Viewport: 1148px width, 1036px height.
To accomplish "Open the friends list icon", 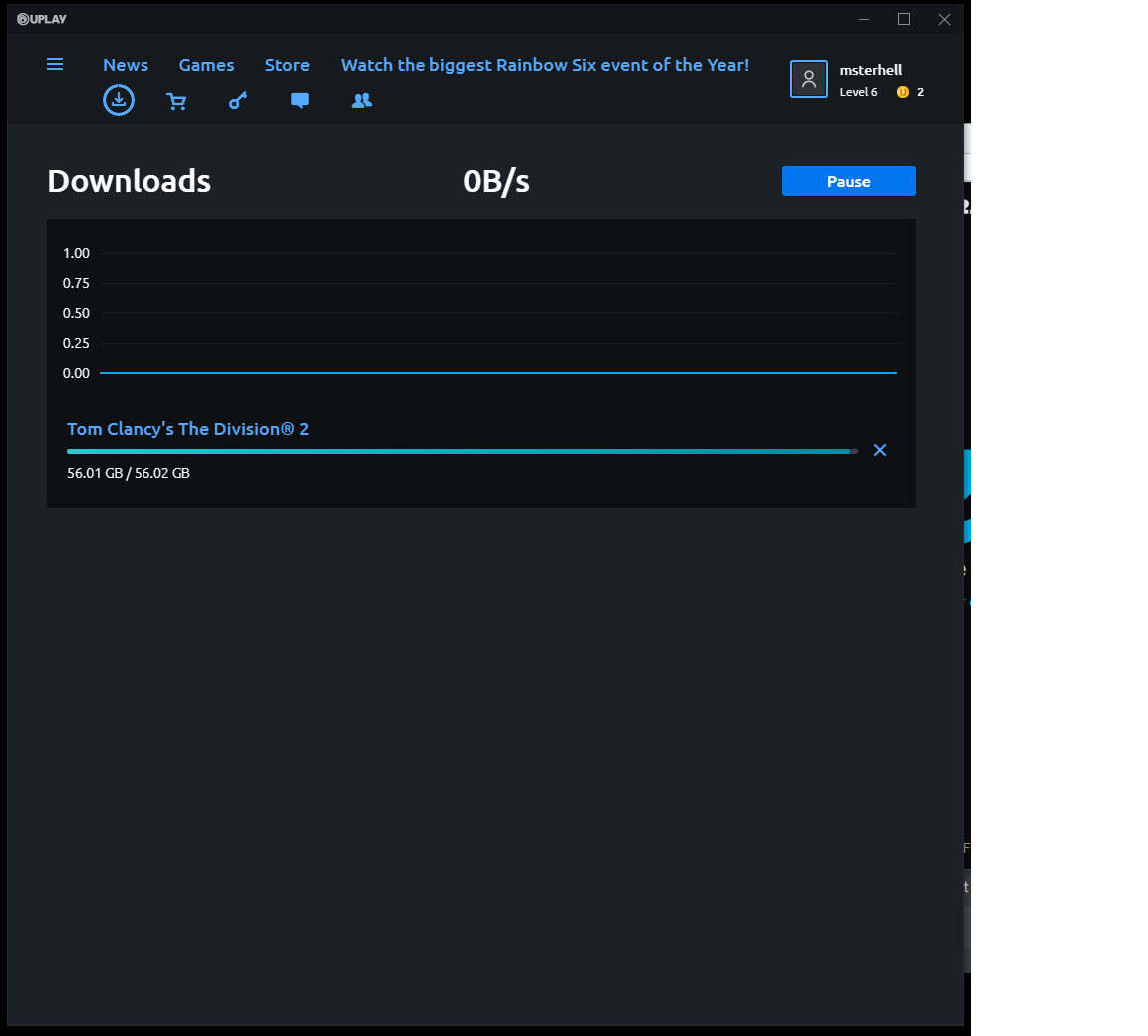I will [362, 101].
